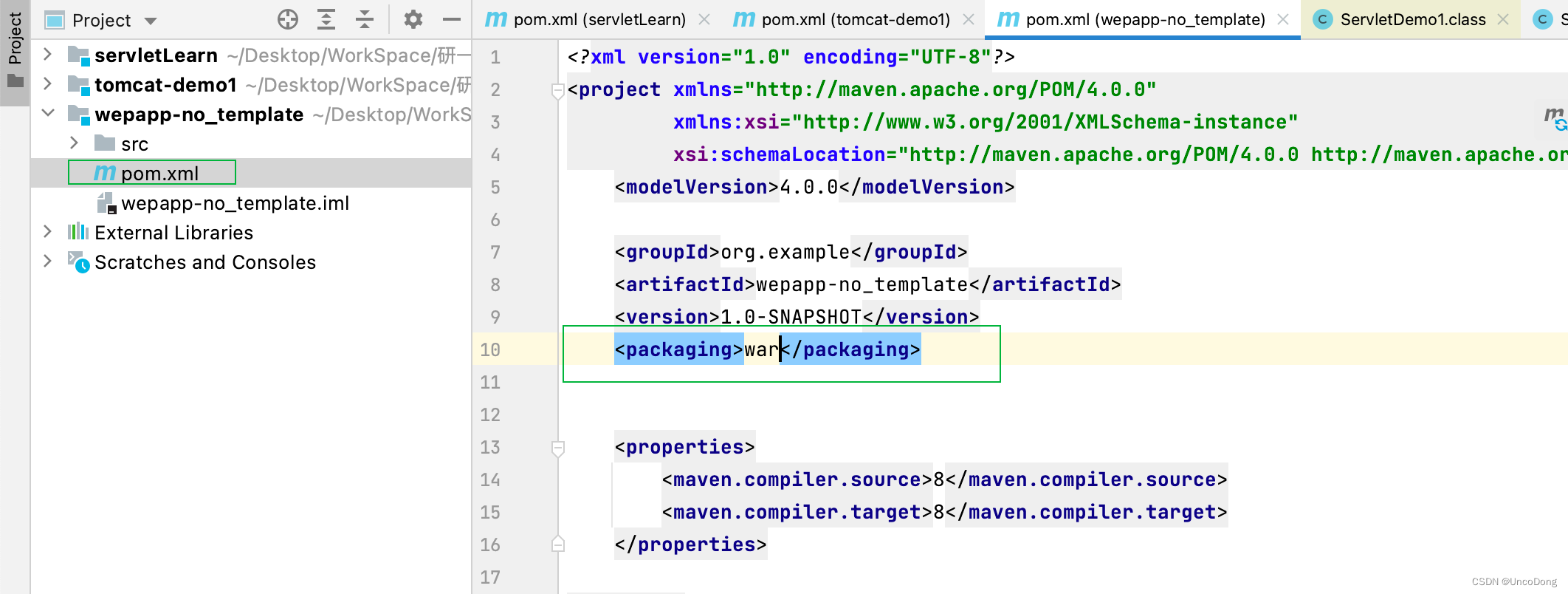Select servletLearn in project tree

coord(157,55)
